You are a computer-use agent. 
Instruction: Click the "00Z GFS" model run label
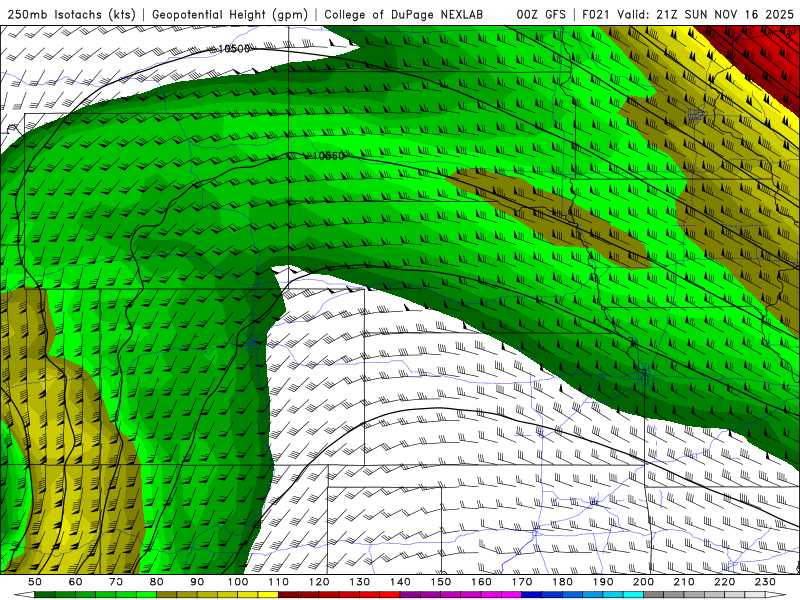pyautogui.click(x=541, y=15)
